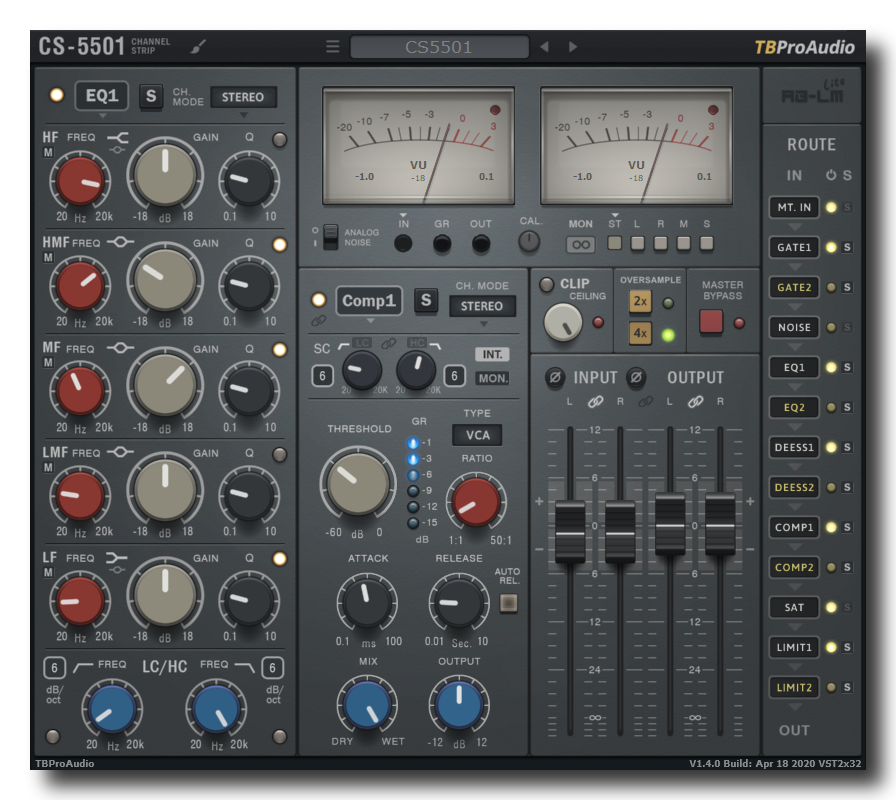896x800 pixels.
Task: Select the SAT route module
Action: pyautogui.click(x=794, y=607)
